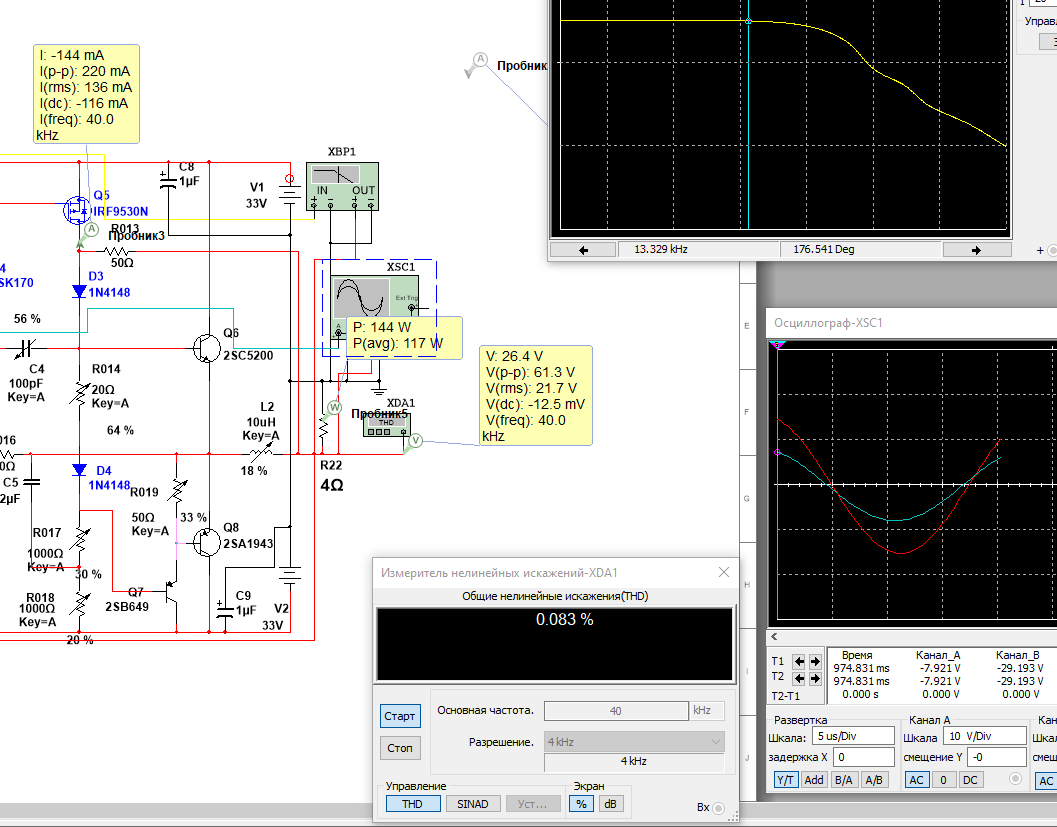1057x827 pixels.
Task: Toggle display units to dB
Action: (x=610, y=803)
